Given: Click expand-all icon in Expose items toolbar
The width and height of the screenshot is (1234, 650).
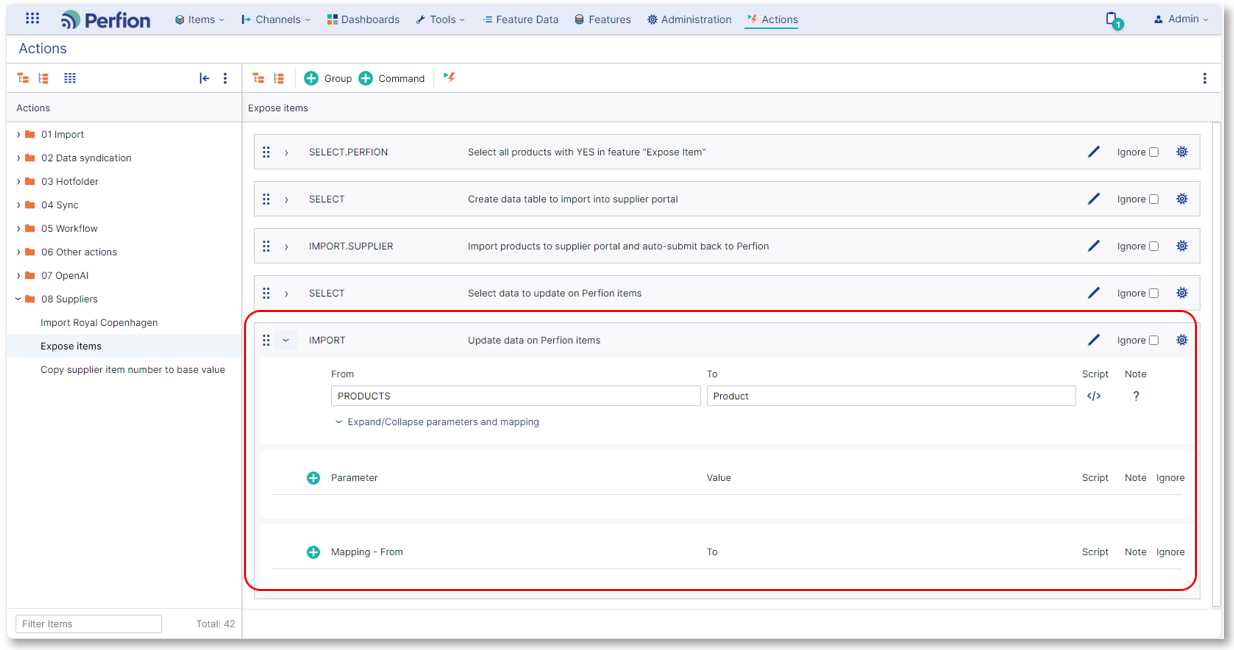Looking at the screenshot, I should tap(258, 78).
